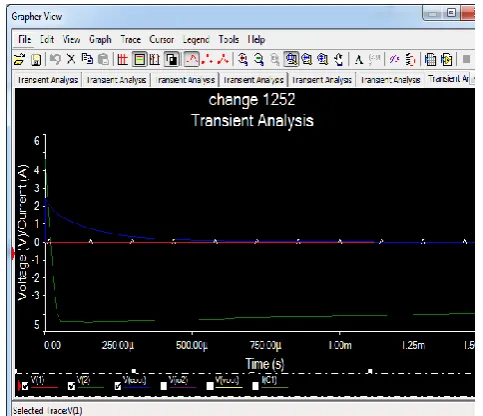
Task: Toggle the highlighted red curve markers icon
Action: [192, 59]
